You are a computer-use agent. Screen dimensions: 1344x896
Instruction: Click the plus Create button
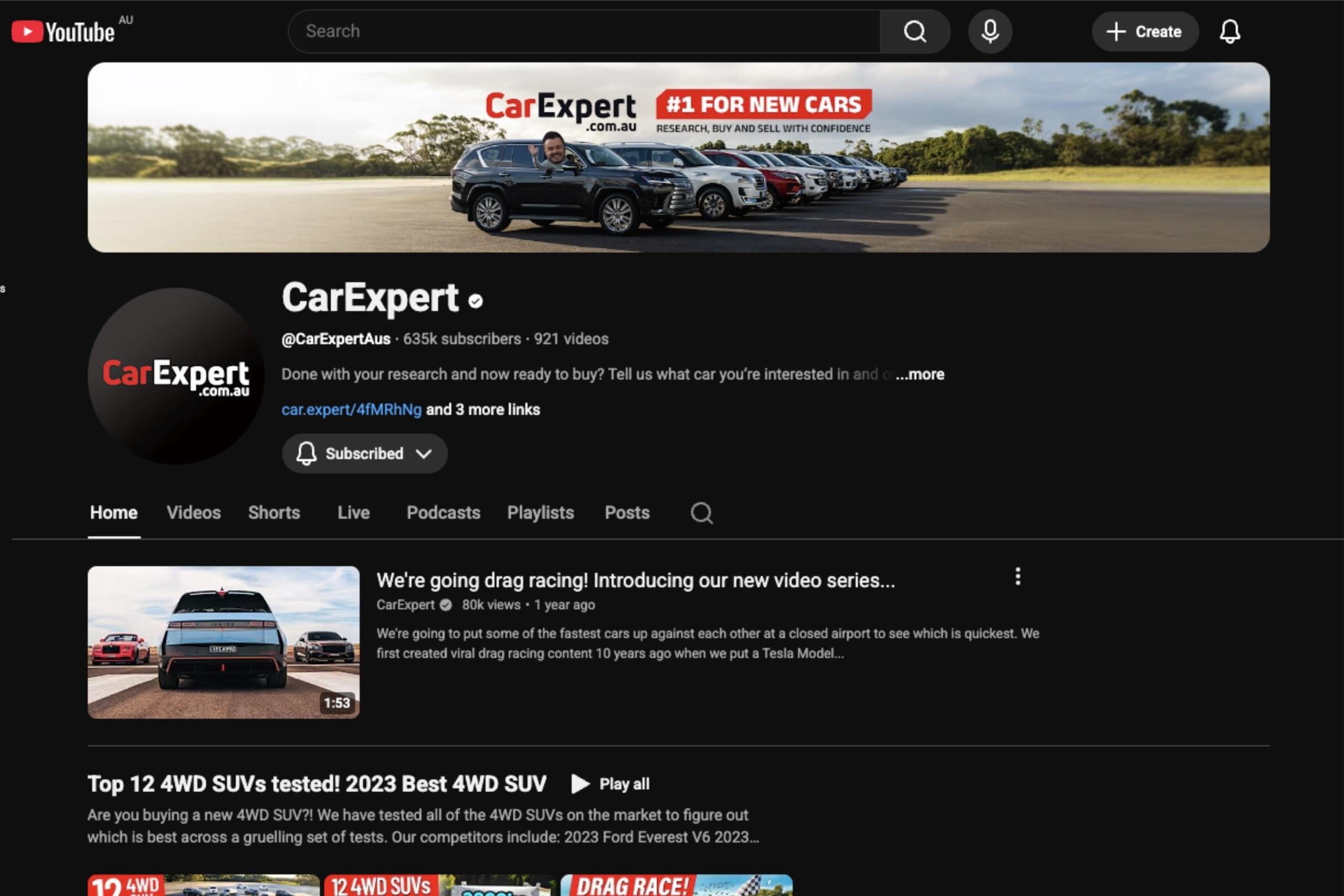click(x=1145, y=31)
